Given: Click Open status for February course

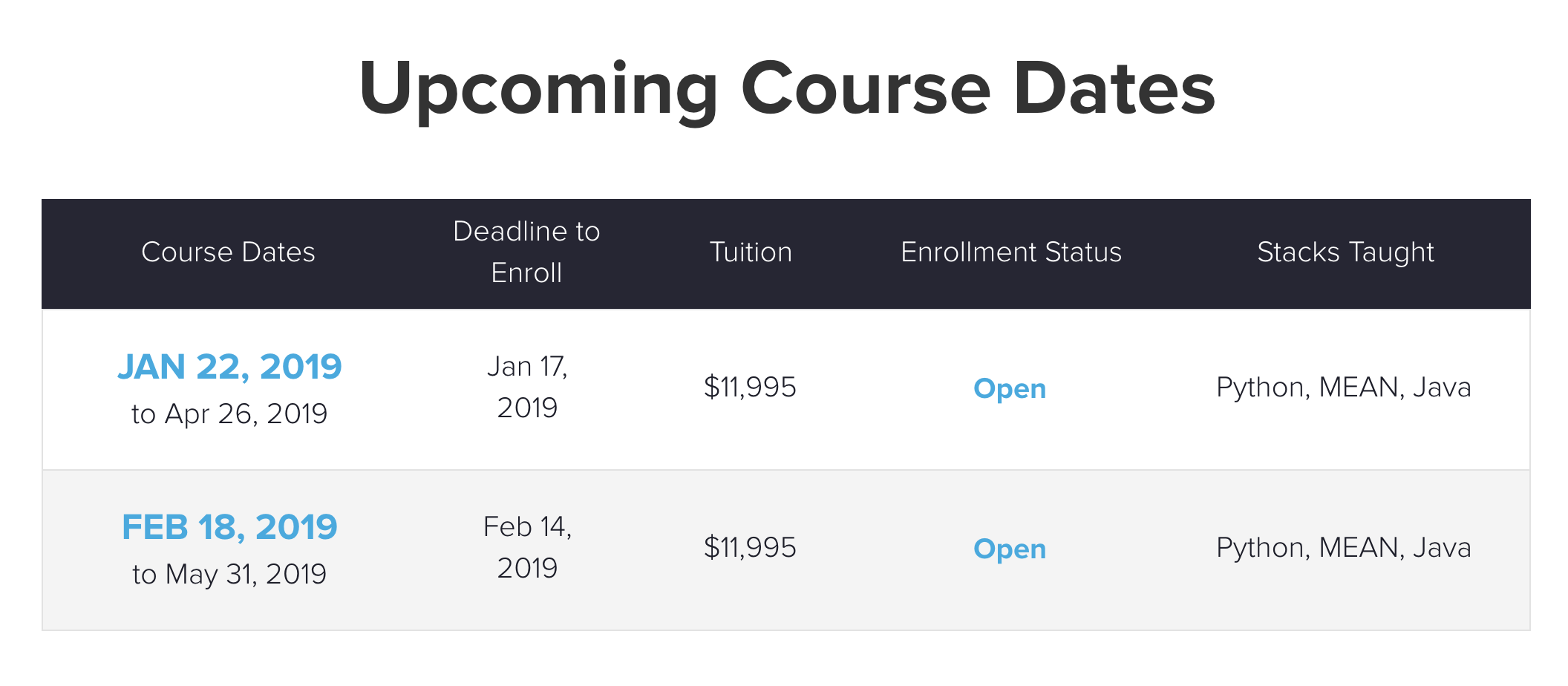Looking at the screenshot, I should (x=1010, y=549).
